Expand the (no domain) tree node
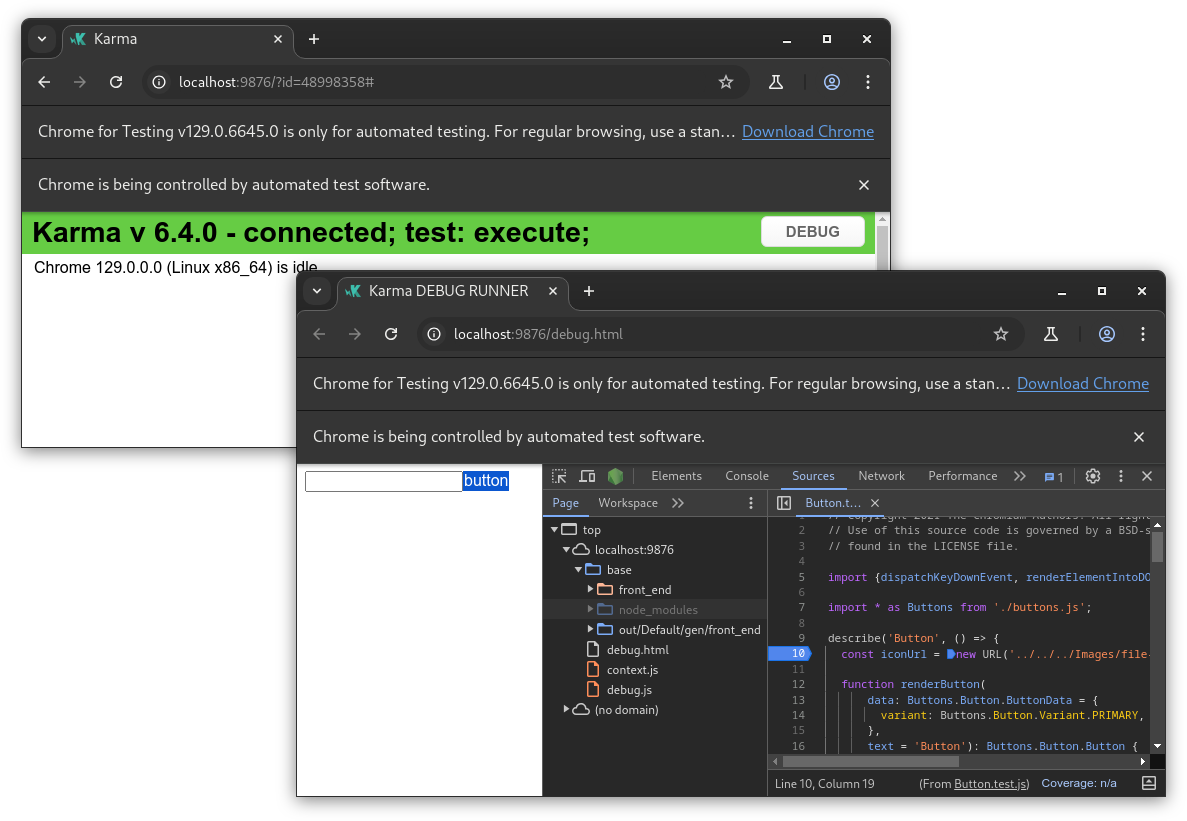Screen dimensions: 1187x821 pos(567,710)
